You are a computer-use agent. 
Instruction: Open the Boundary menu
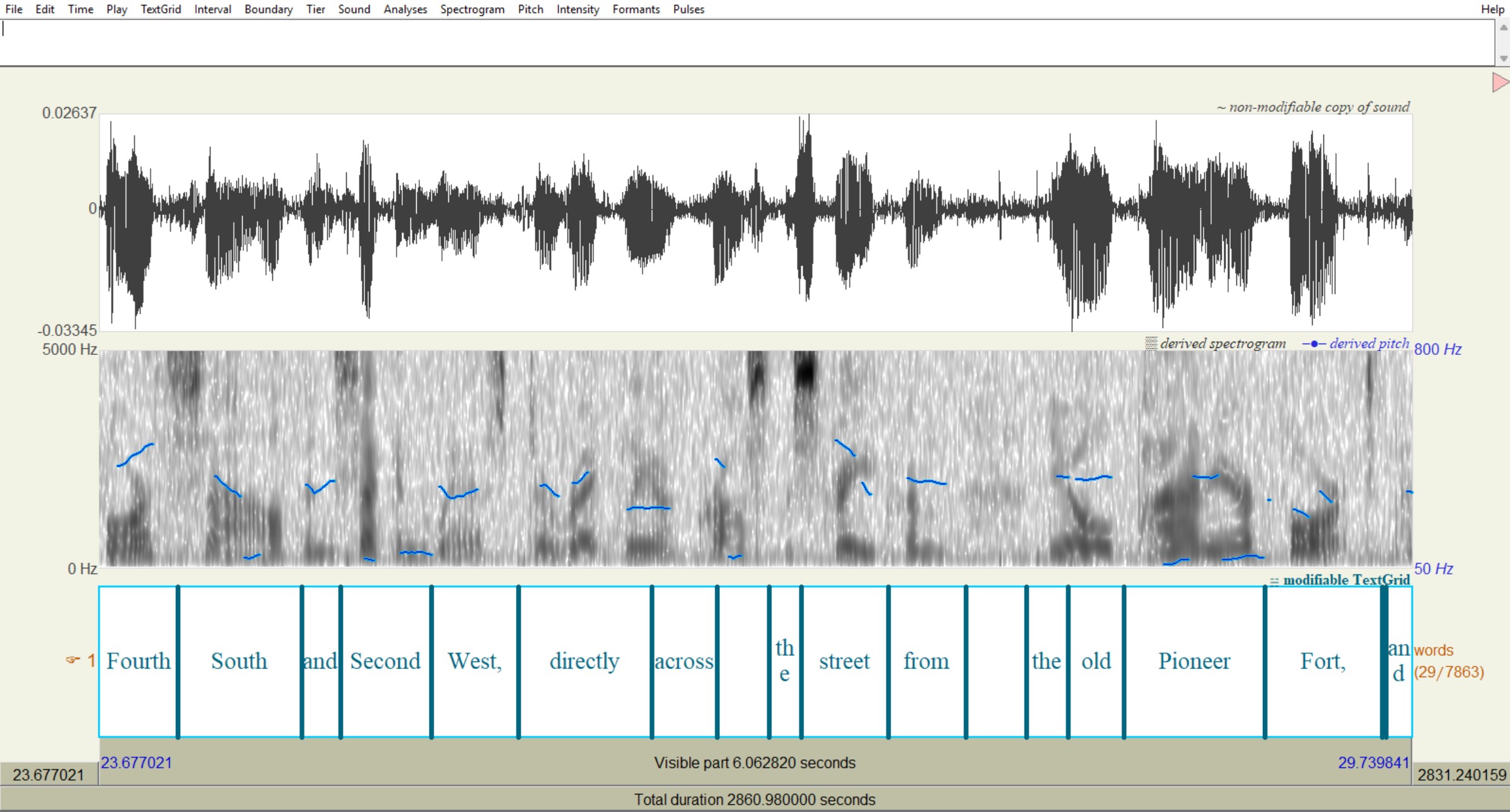[268, 9]
